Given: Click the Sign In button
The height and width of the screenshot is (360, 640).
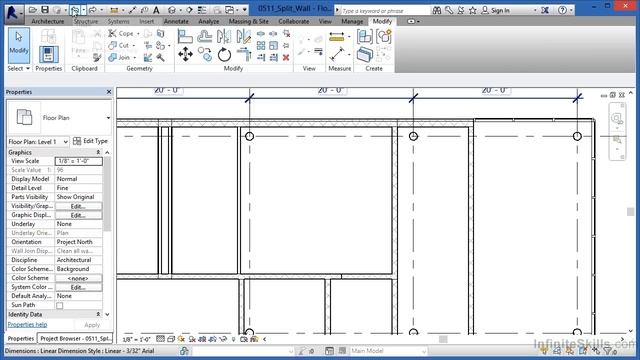Looking at the screenshot, I should 496,10.
